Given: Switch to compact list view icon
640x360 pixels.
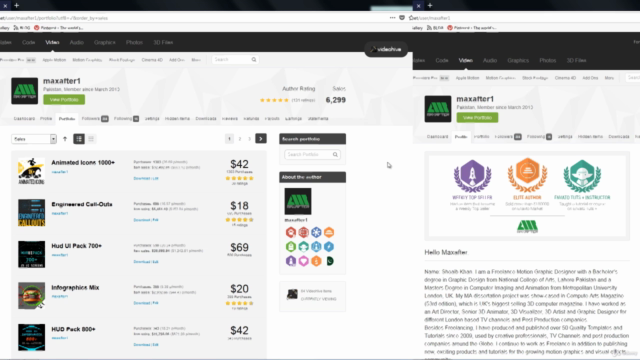Looking at the screenshot, I should click(x=91, y=139).
